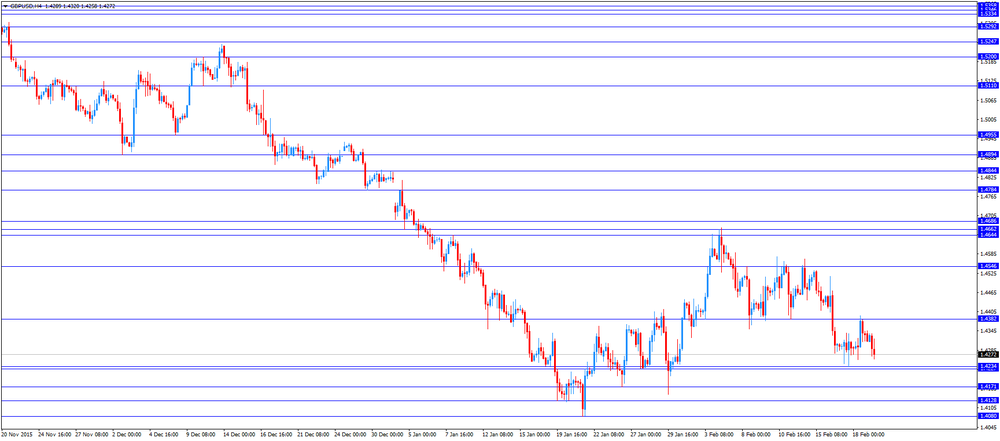Click the 1.4465 price scale value
Screen dimensions: 1000x441
click(988, 293)
